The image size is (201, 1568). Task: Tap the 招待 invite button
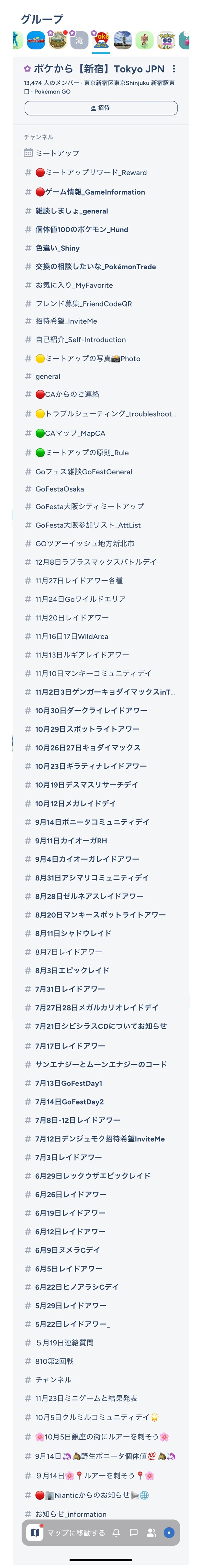coord(100,108)
